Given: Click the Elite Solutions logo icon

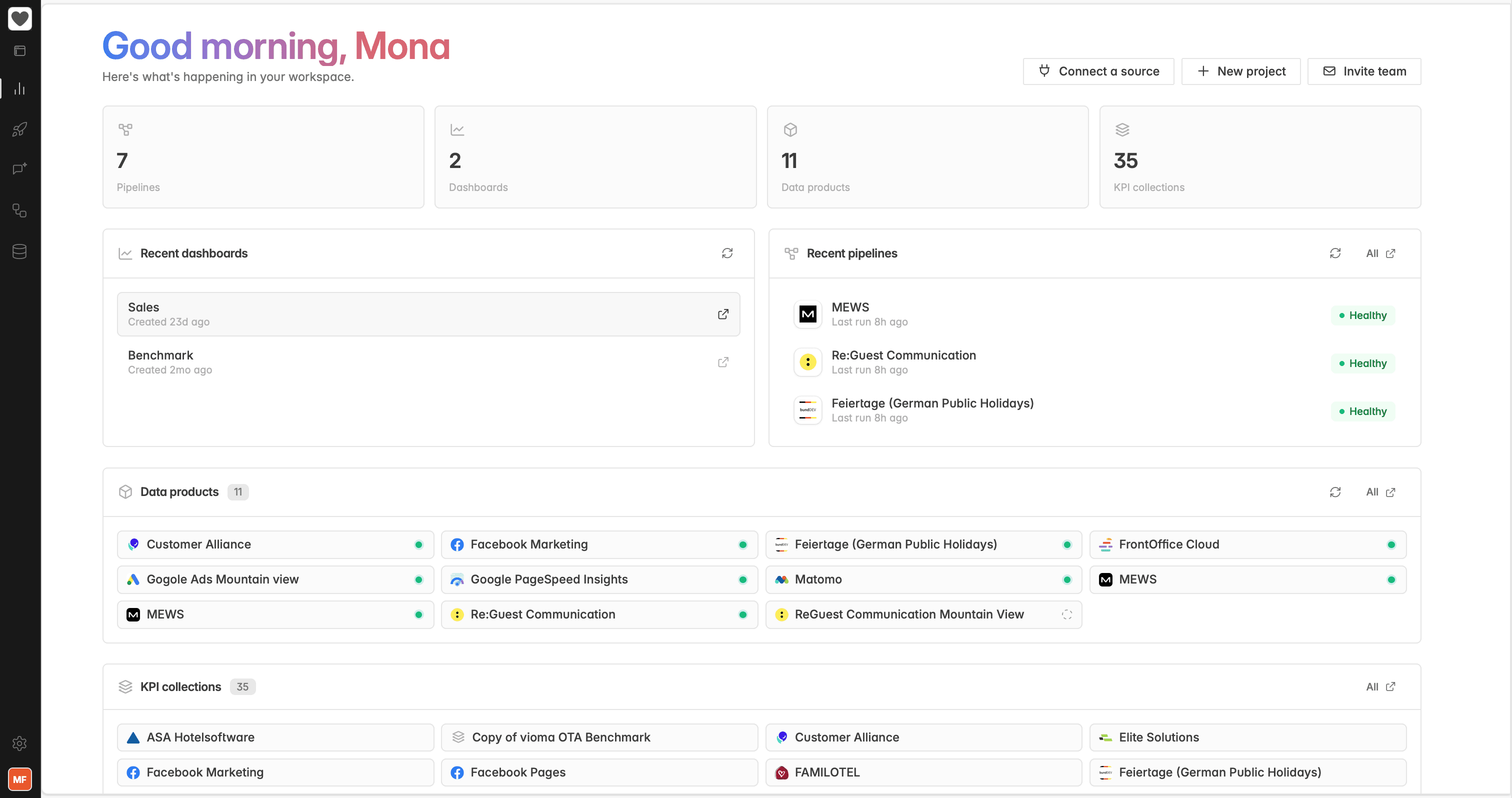Looking at the screenshot, I should coord(1106,738).
